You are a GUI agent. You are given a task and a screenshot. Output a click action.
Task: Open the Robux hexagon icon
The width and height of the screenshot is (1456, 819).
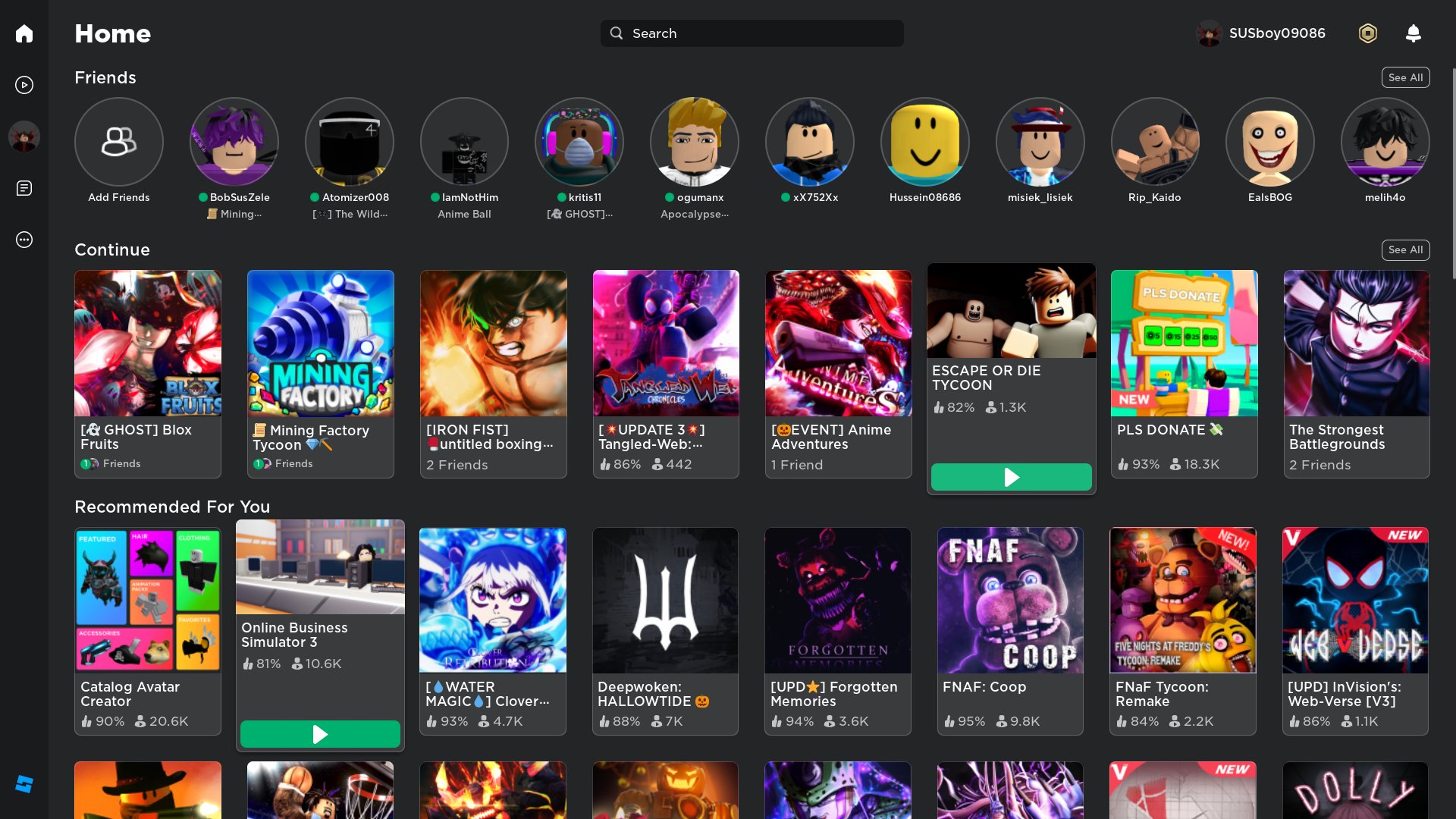coord(1367,33)
